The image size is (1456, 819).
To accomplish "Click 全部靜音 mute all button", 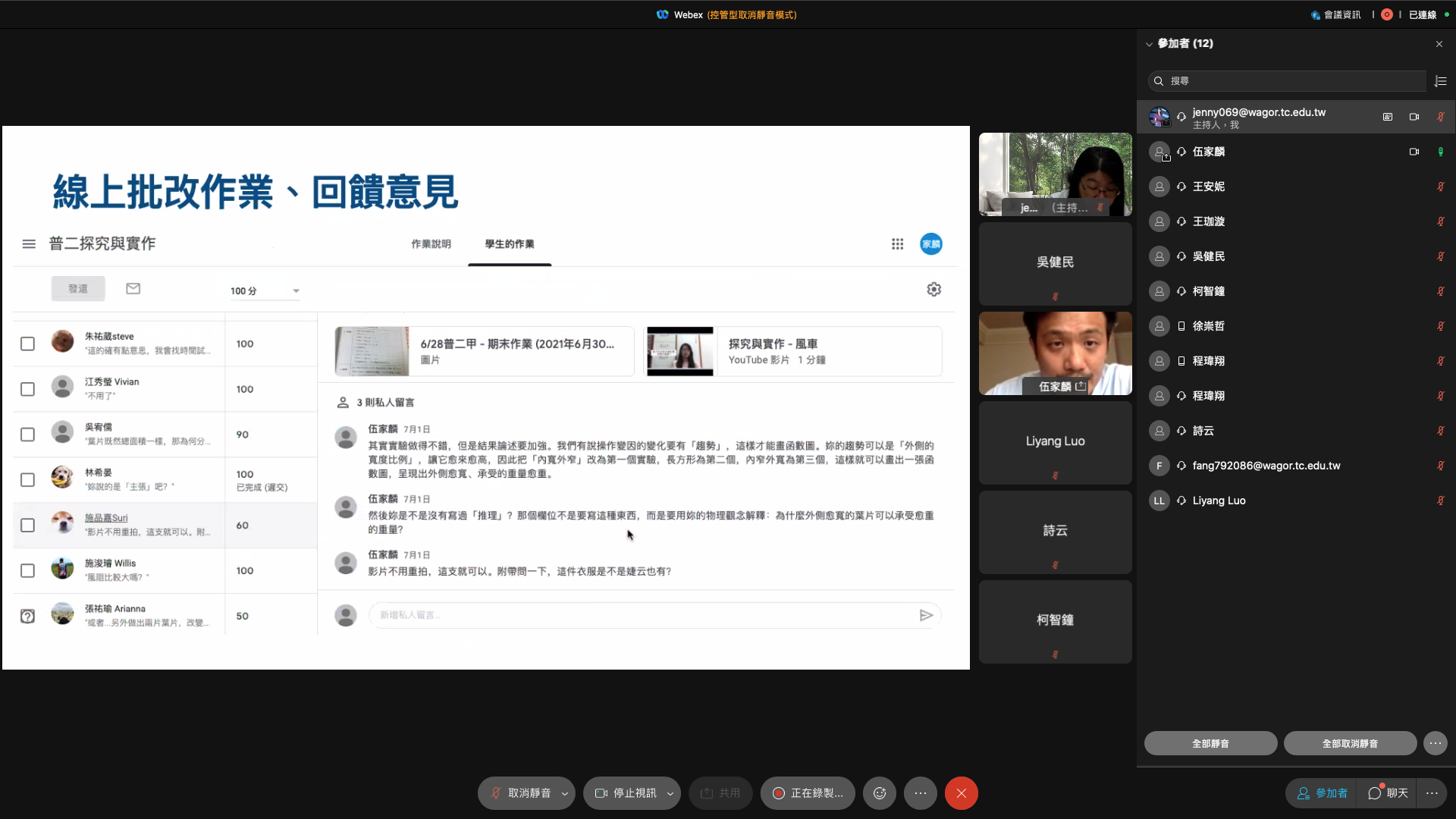I will pos(1210,743).
